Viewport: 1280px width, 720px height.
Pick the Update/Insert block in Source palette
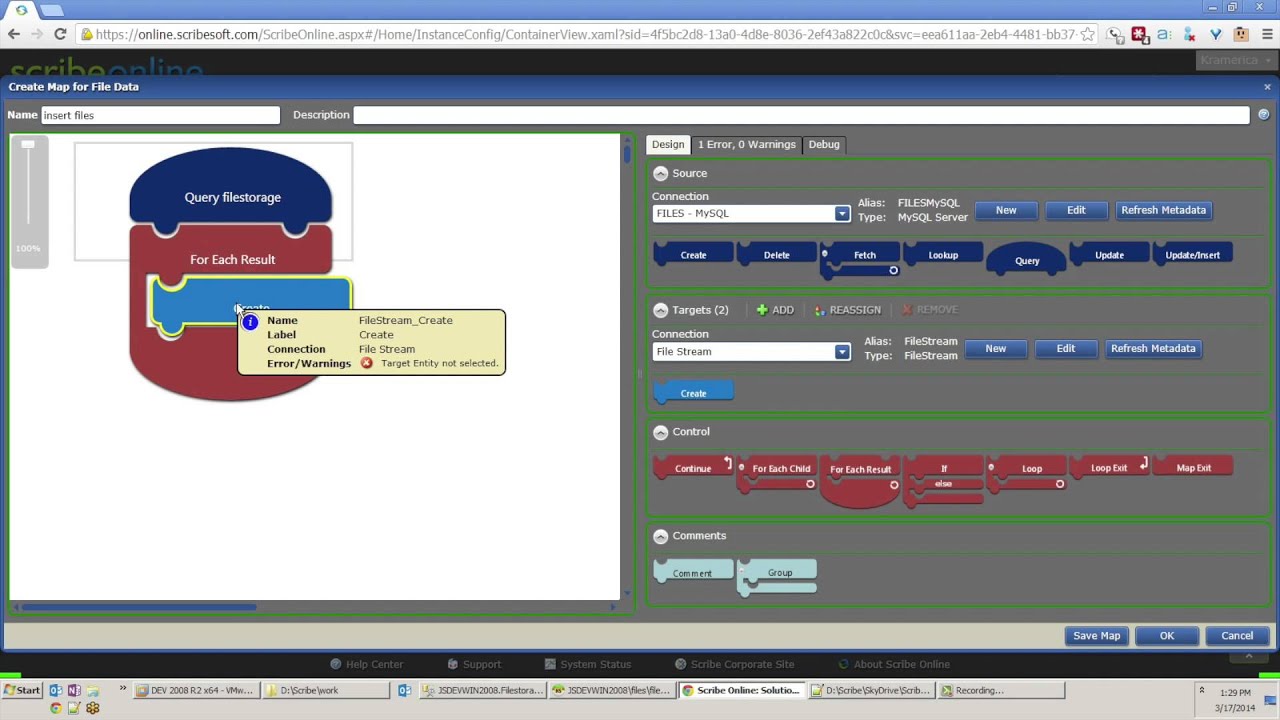tap(1192, 255)
